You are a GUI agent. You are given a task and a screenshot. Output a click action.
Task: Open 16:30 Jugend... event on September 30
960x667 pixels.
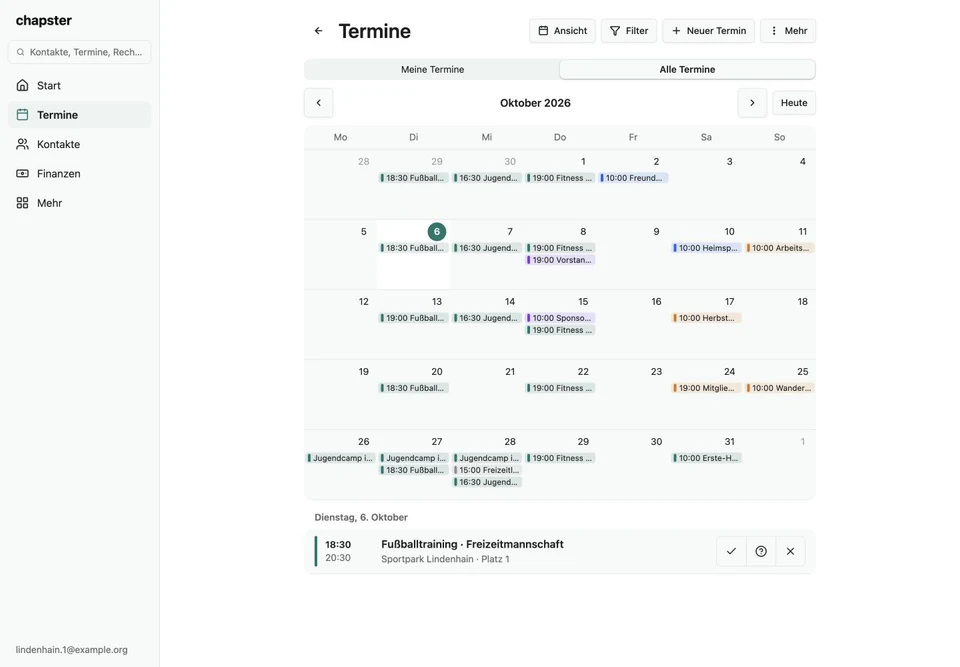[x=487, y=178]
